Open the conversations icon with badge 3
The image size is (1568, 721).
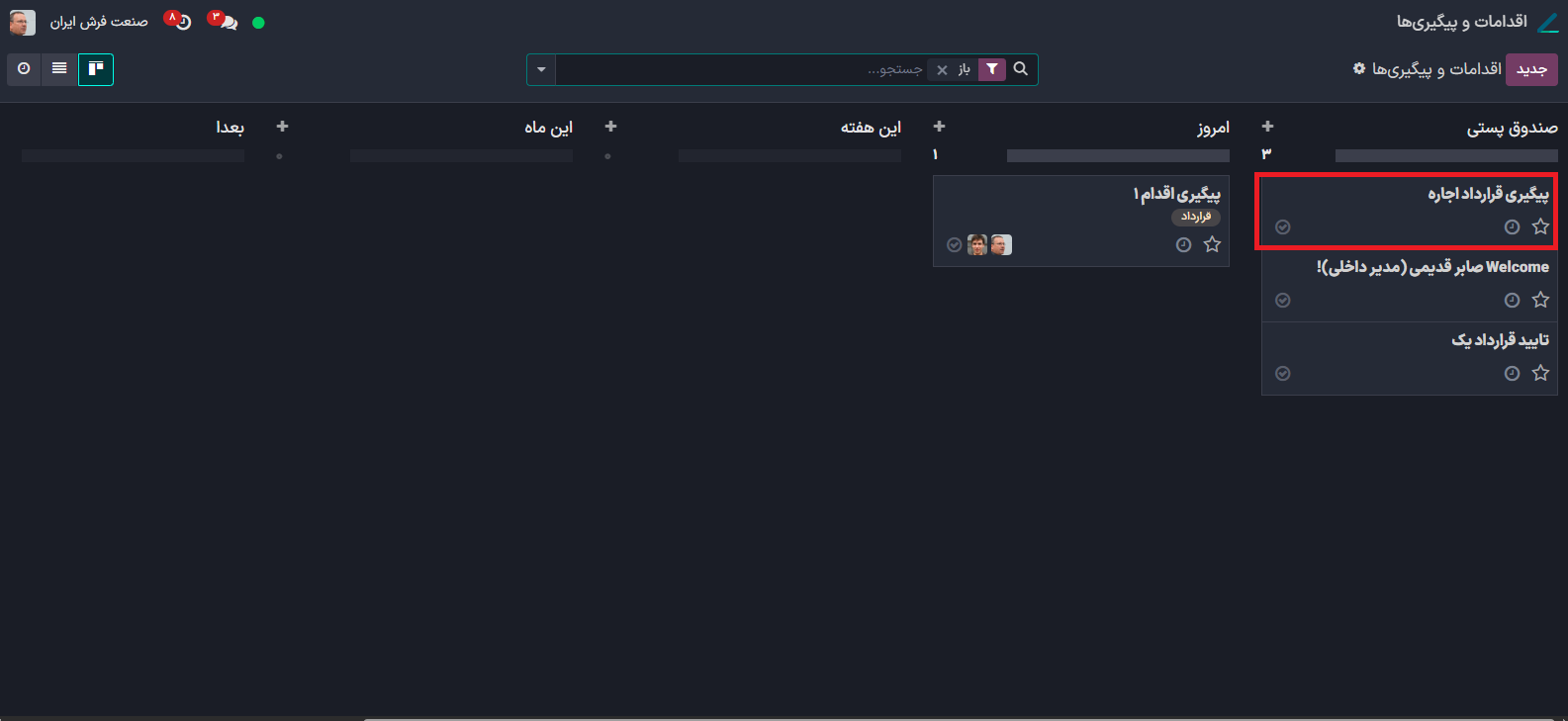point(226,22)
